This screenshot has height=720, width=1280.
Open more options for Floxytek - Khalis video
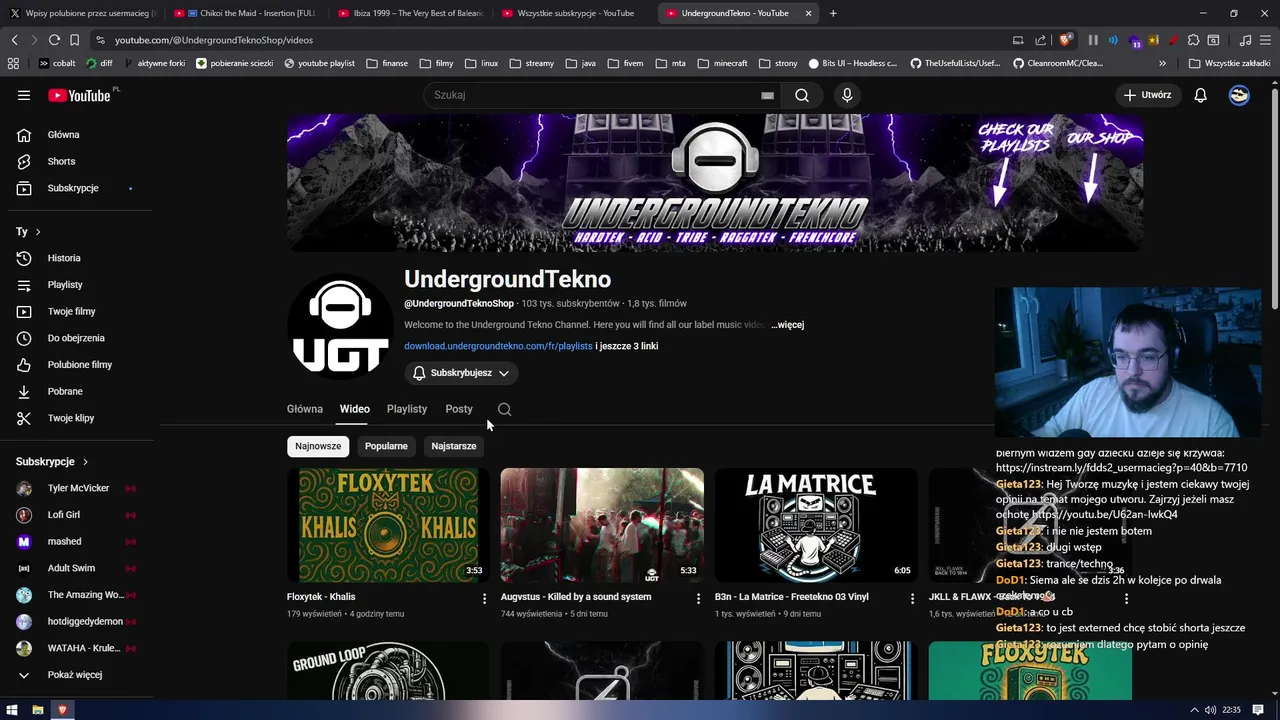[x=484, y=598]
